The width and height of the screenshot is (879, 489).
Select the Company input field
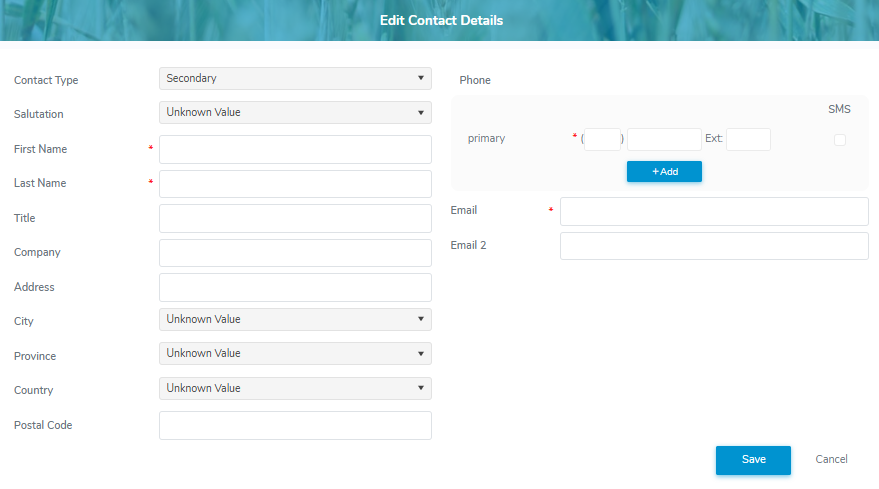click(295, 253)
